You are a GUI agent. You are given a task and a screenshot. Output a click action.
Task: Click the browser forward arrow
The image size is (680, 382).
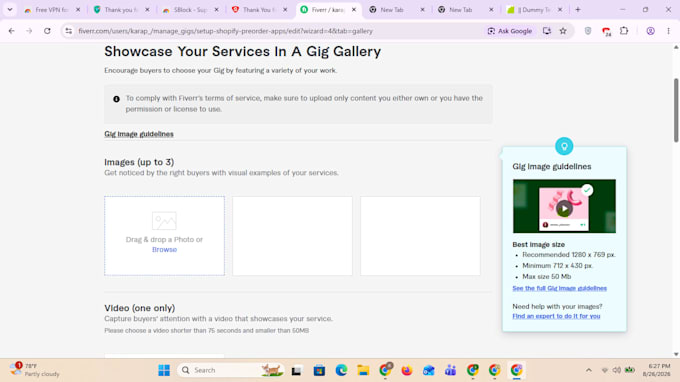[29, 31]
